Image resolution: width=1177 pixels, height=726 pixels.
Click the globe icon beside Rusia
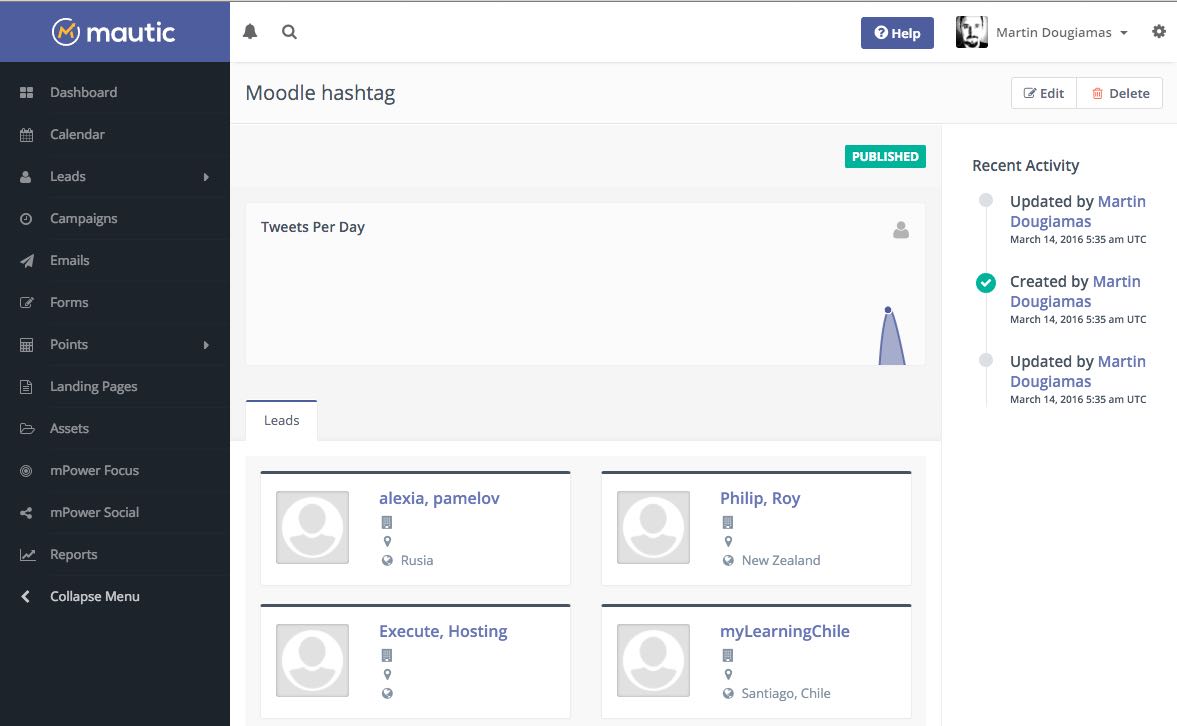[387, 560]
